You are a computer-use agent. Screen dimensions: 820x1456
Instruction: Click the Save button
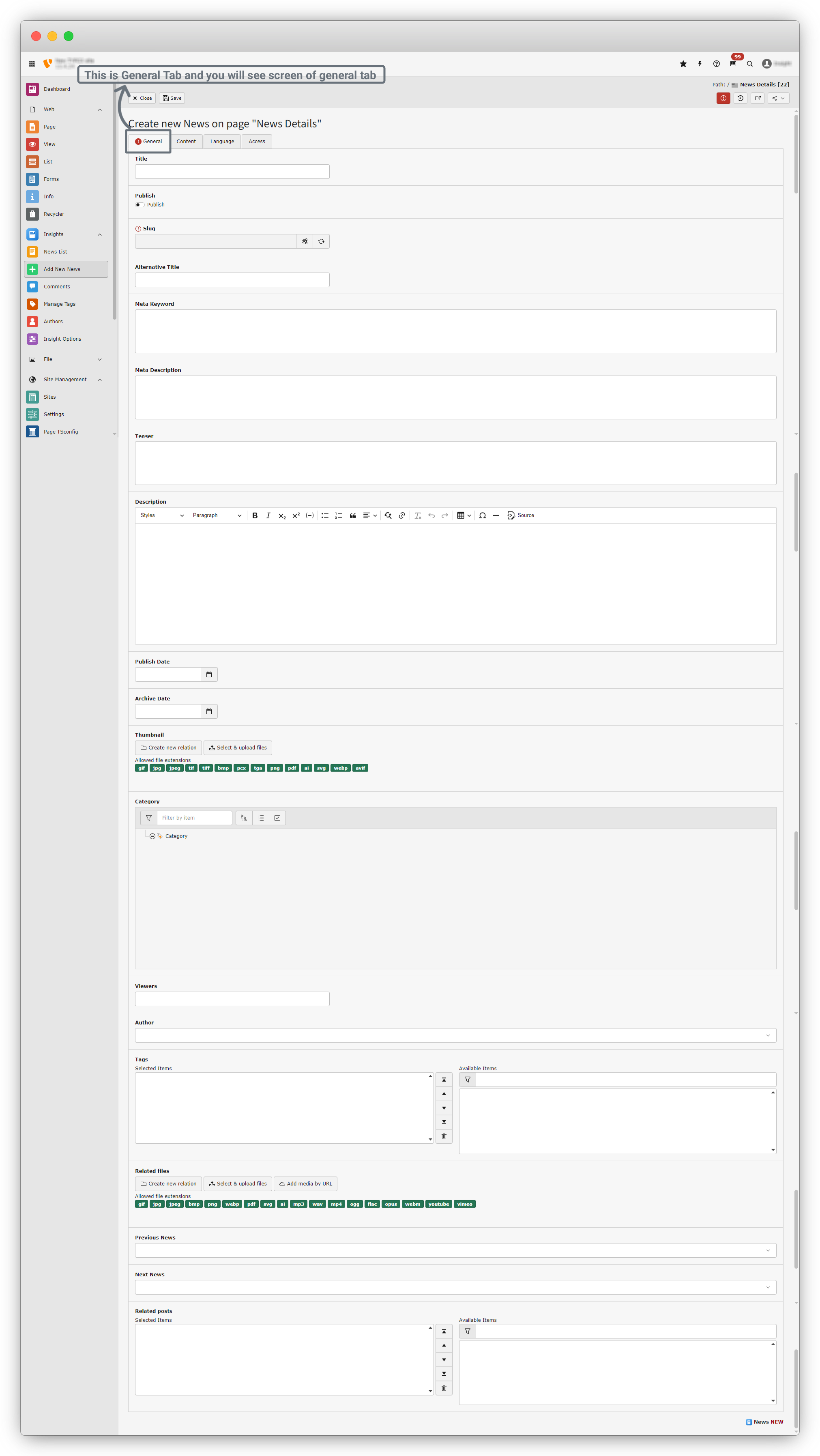(172, 98)
